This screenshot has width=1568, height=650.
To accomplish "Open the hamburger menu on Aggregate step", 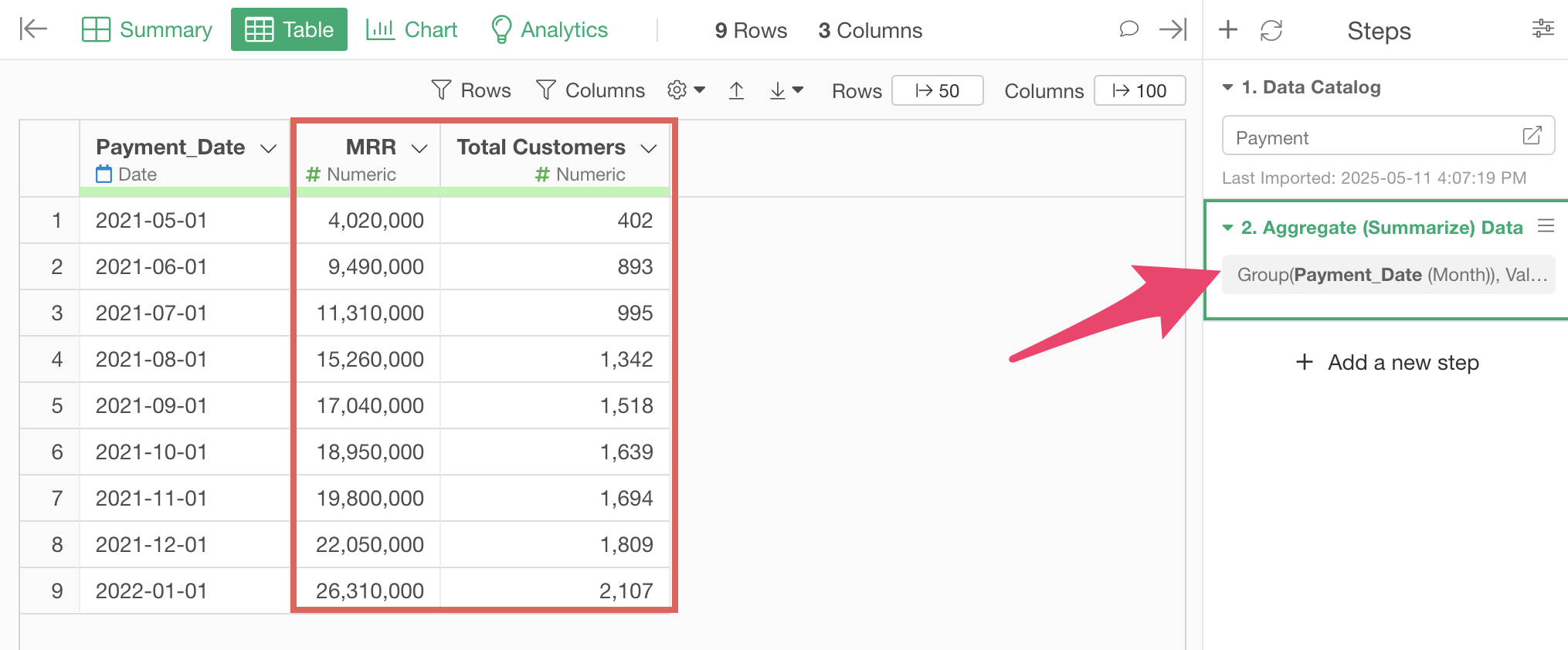I will [1545, 226].
